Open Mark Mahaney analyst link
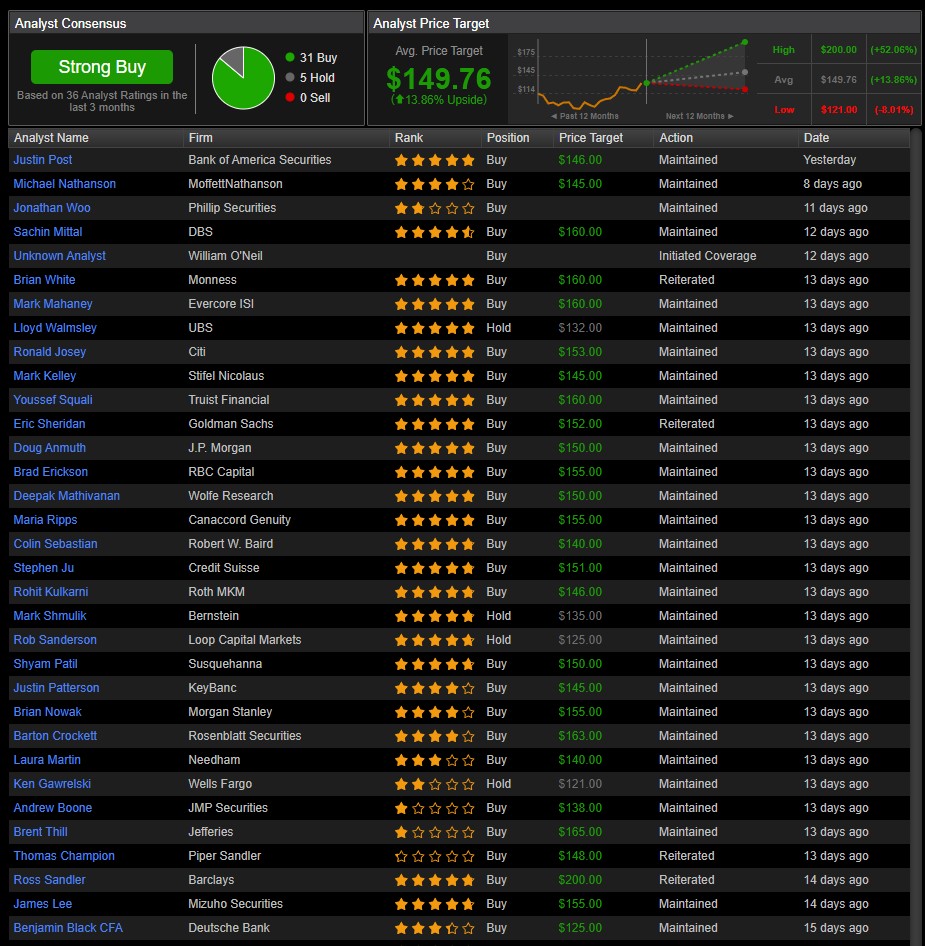The height and width of the screenshot is (946, 925). (53, 304)
